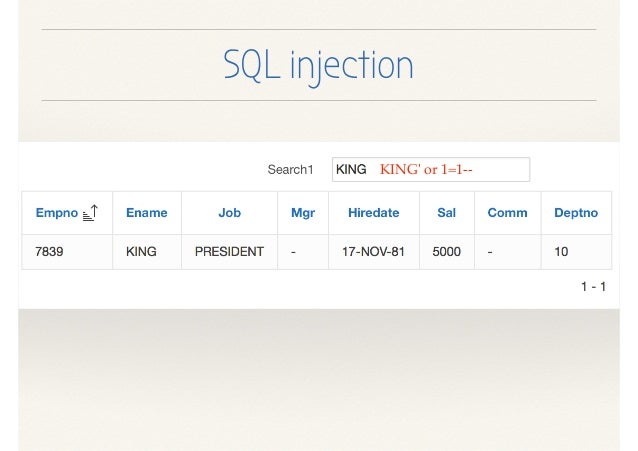Click the Empno sort ascending icon
This screenshot has width=638, height=451.
(x=90, y=212)
